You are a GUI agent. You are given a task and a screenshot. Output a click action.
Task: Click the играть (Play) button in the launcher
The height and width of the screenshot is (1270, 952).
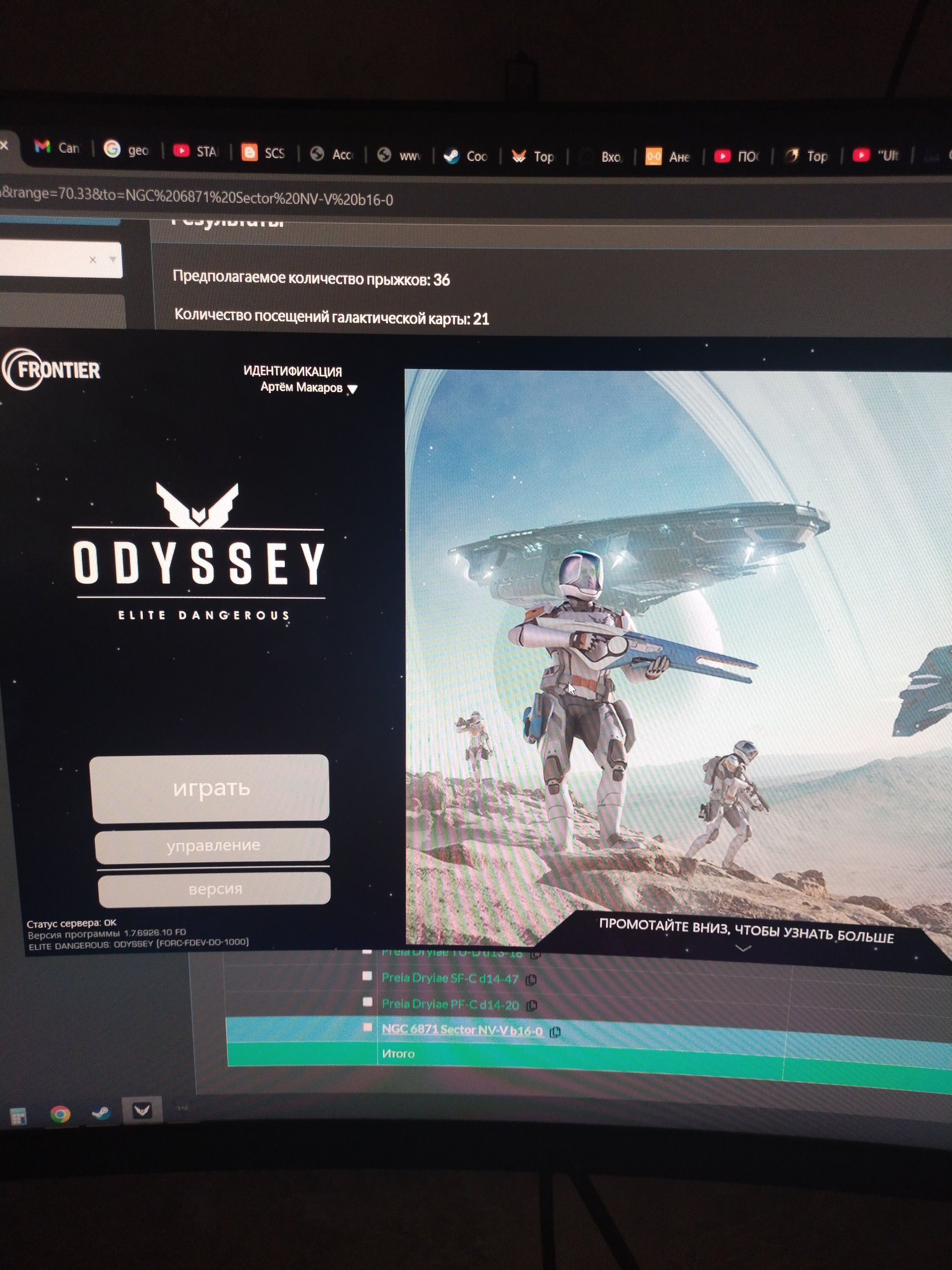[210, 788]
